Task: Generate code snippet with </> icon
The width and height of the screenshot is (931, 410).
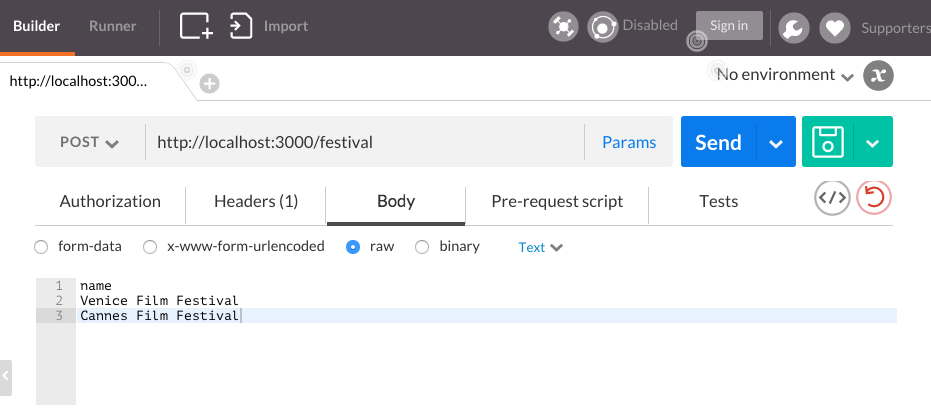Action: (832, 198)
